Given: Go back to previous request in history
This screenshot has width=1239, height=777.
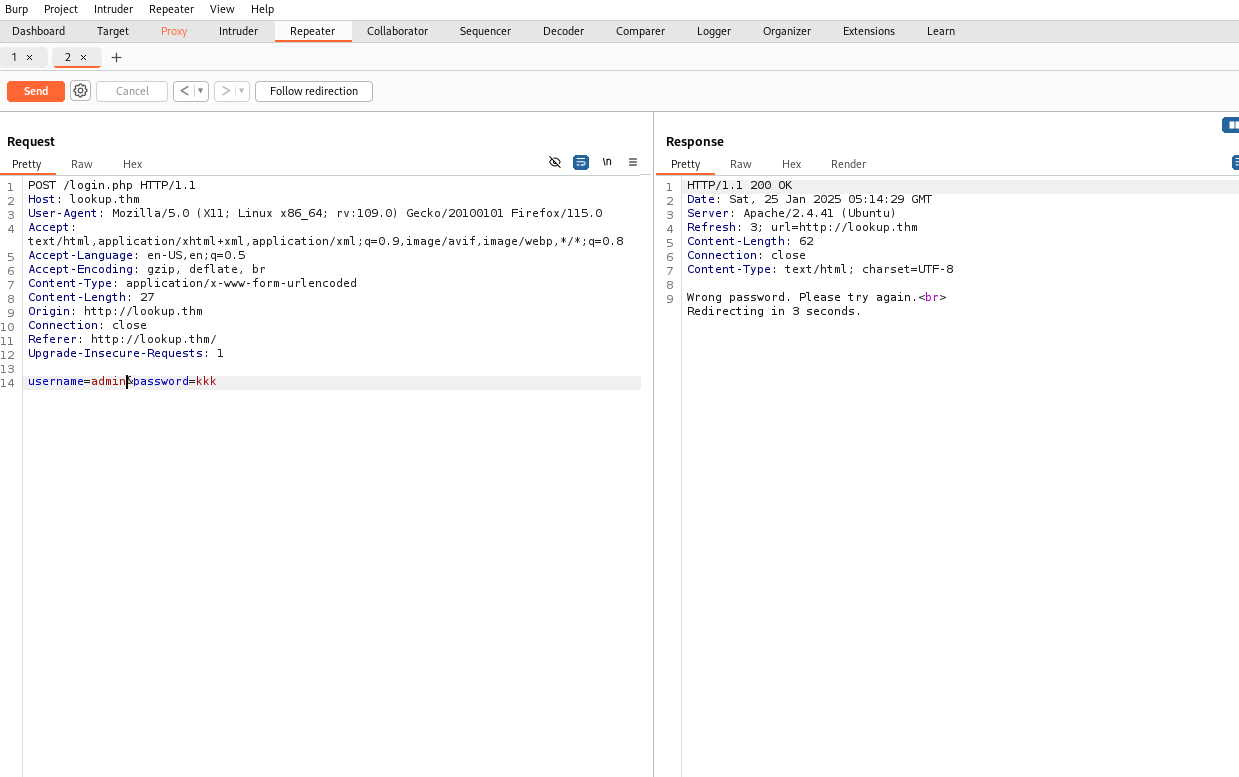Looking at the screenshot, I should [184, 91].
